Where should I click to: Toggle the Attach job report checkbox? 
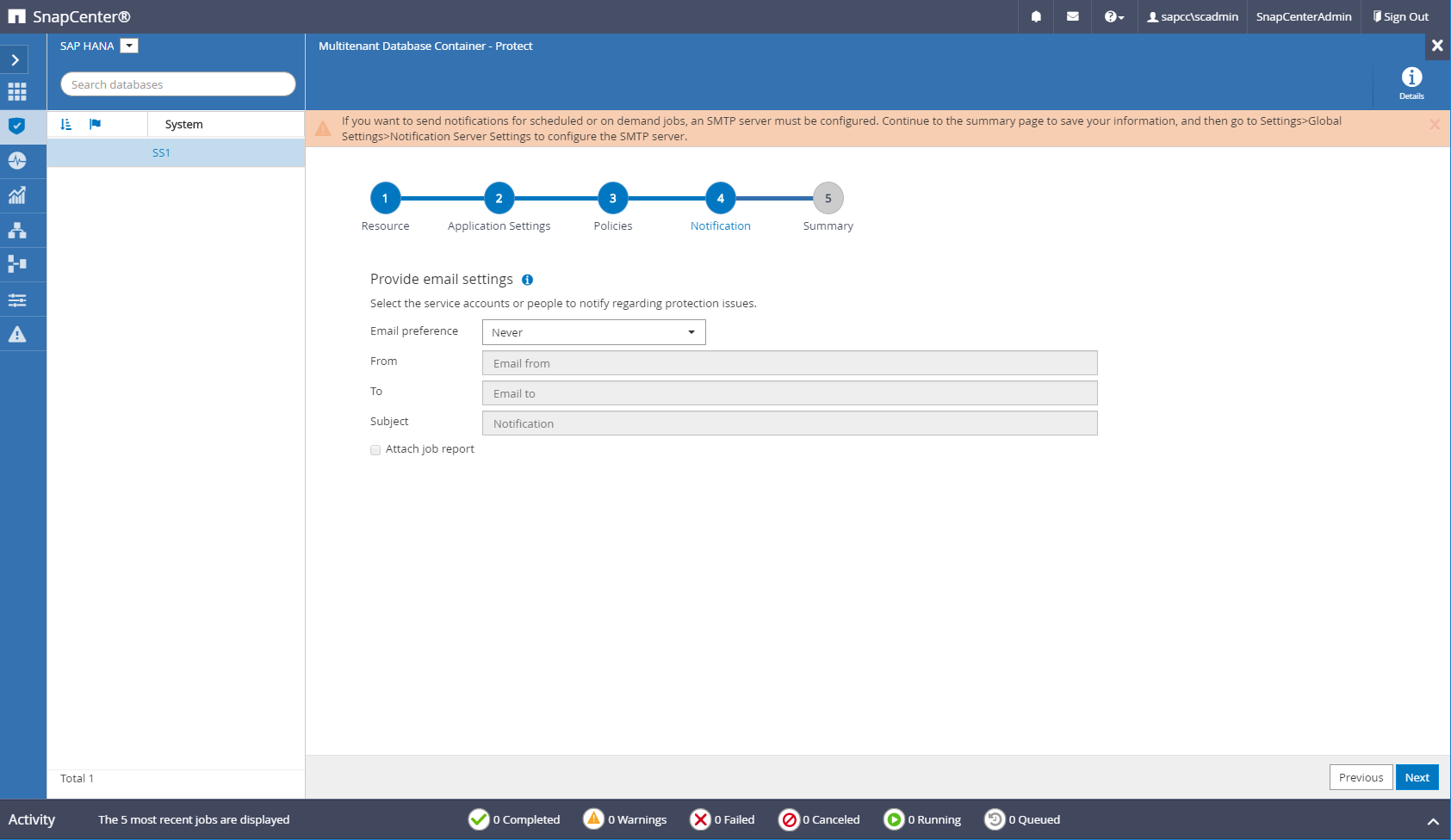pyautogui.click(x=375, y=450)
